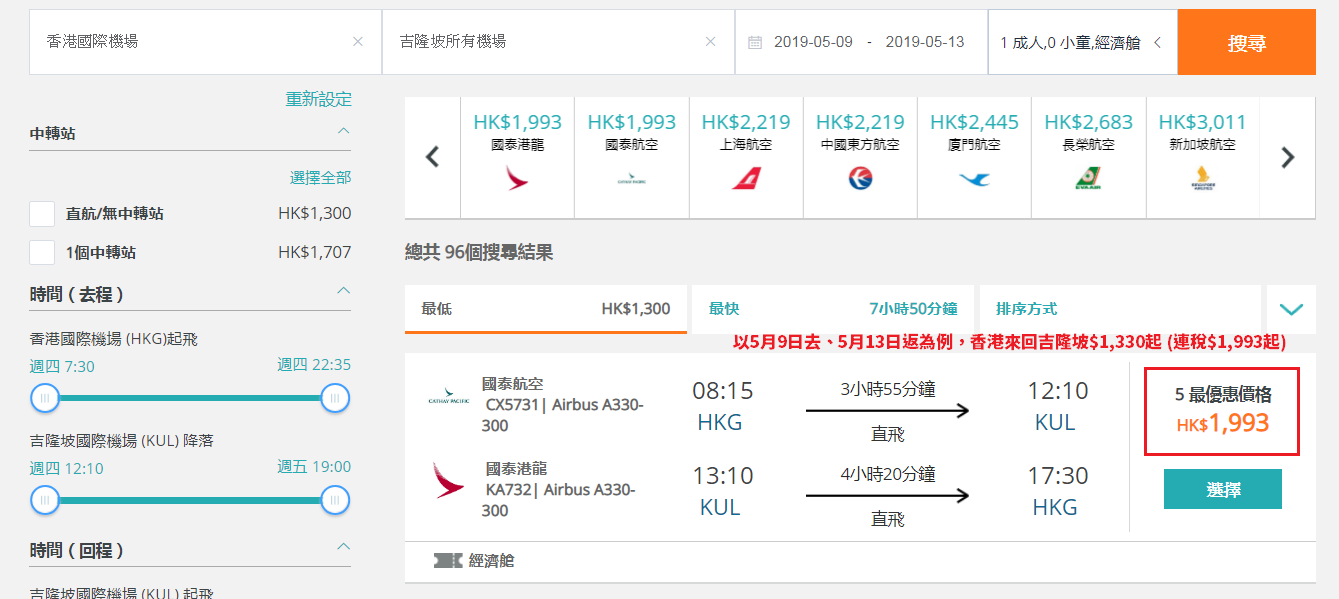Collapse the 中轉站 filter section
This screenshot has width=1339, height=599.
(x=343, y=131)
